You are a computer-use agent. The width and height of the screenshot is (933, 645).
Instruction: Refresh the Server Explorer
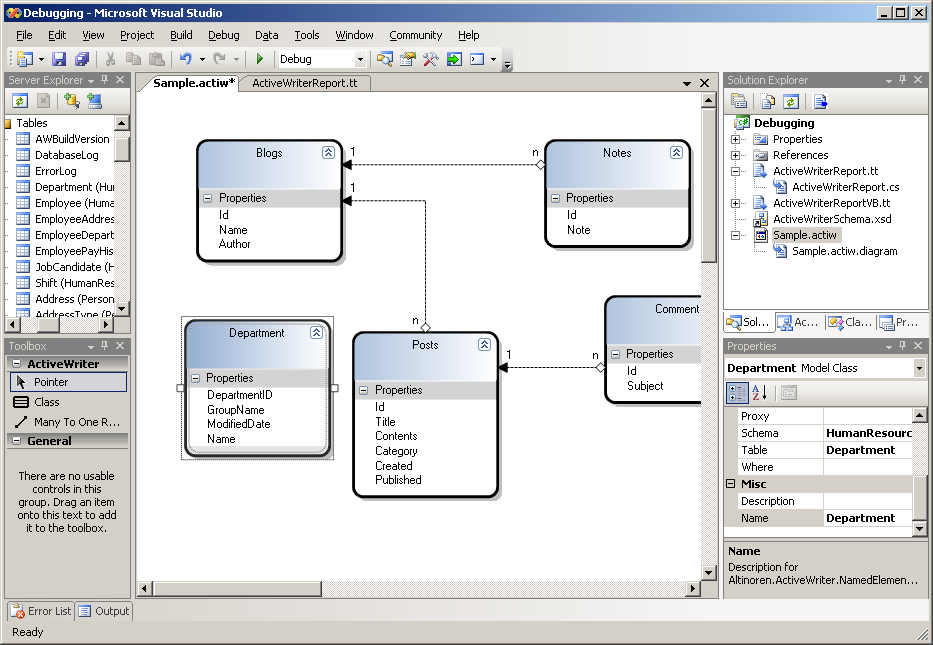(x=20, y=101)
